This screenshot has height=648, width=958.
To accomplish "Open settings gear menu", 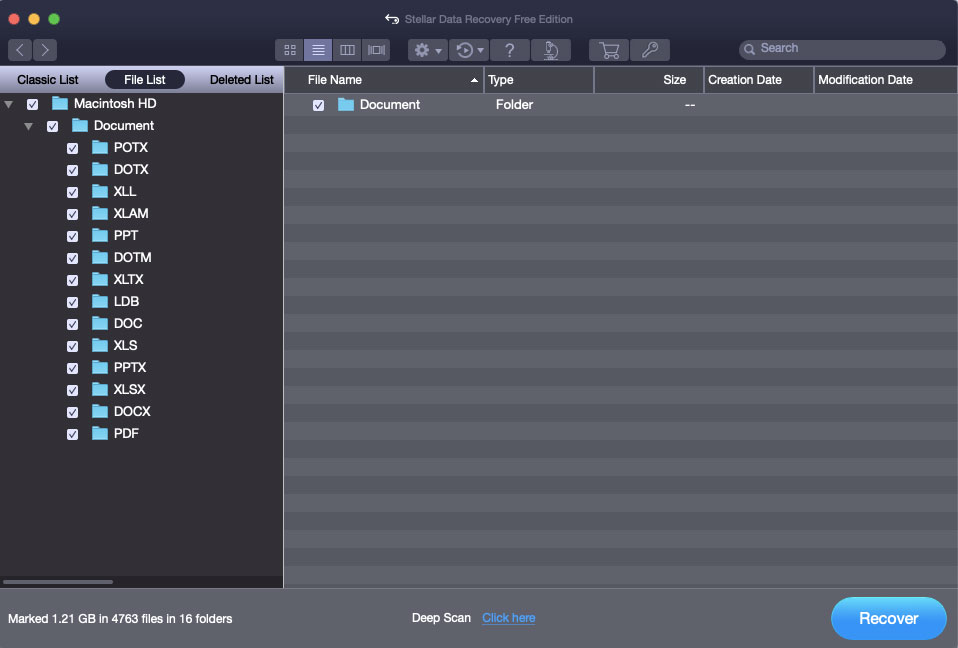I will [428, 50].
